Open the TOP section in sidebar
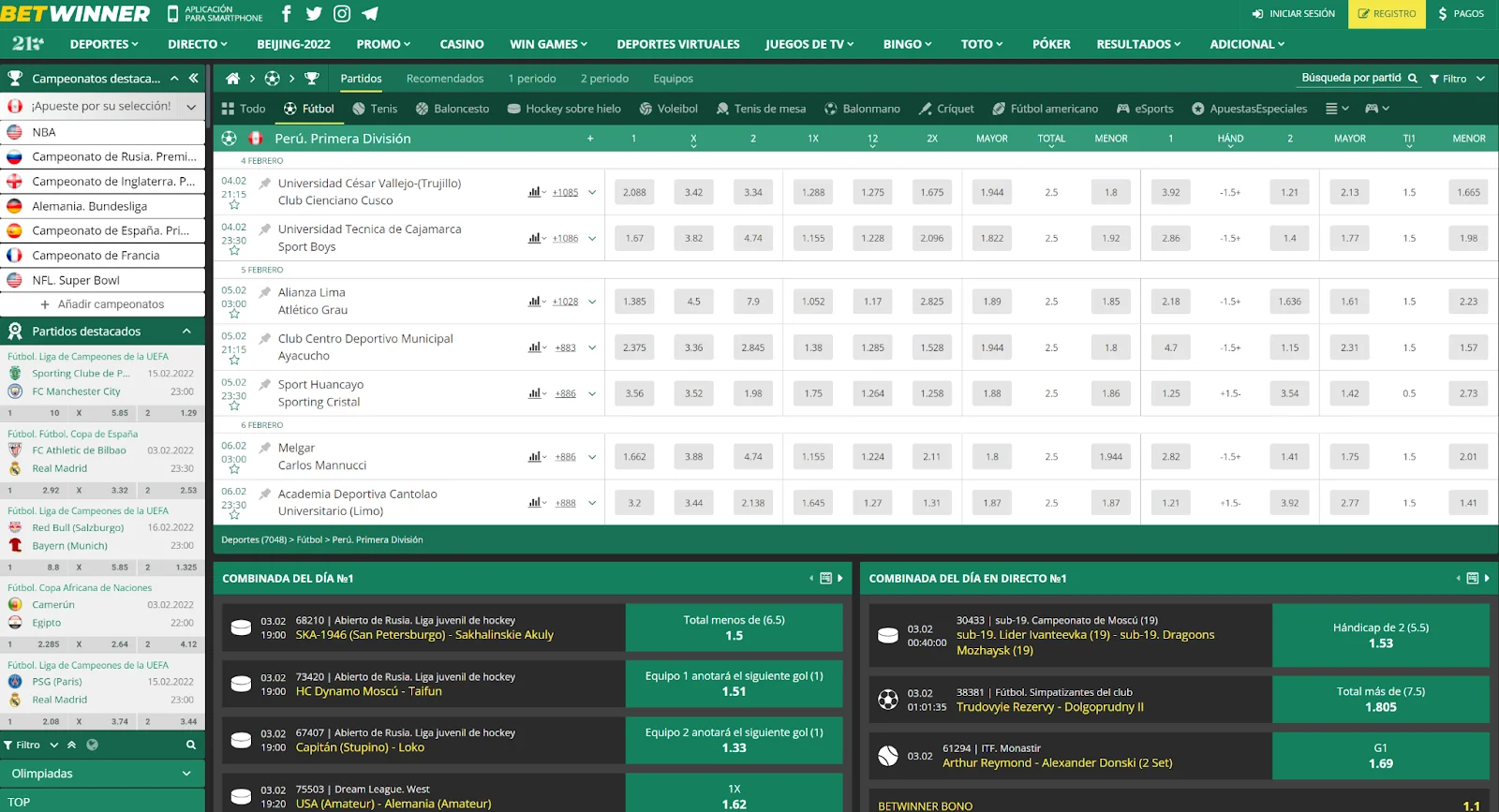The image size is (1499, 812). coord(102,802)
